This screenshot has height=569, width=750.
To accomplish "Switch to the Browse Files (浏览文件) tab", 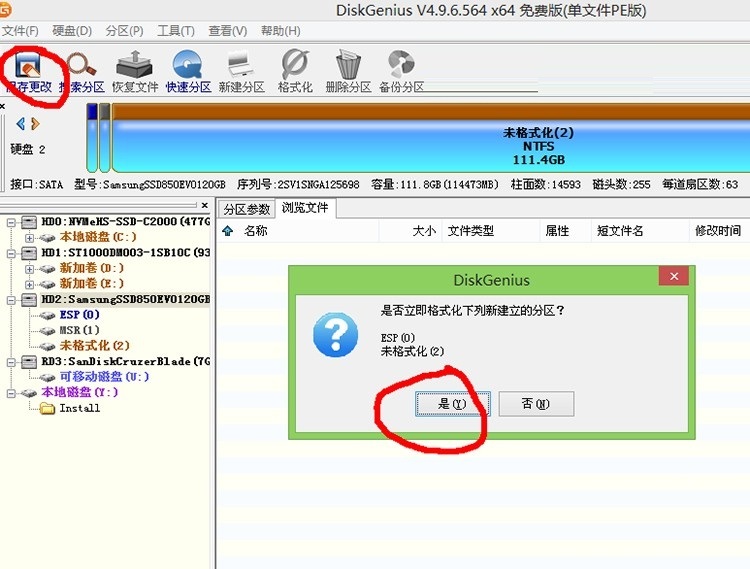I will click(x=305, y=208).
